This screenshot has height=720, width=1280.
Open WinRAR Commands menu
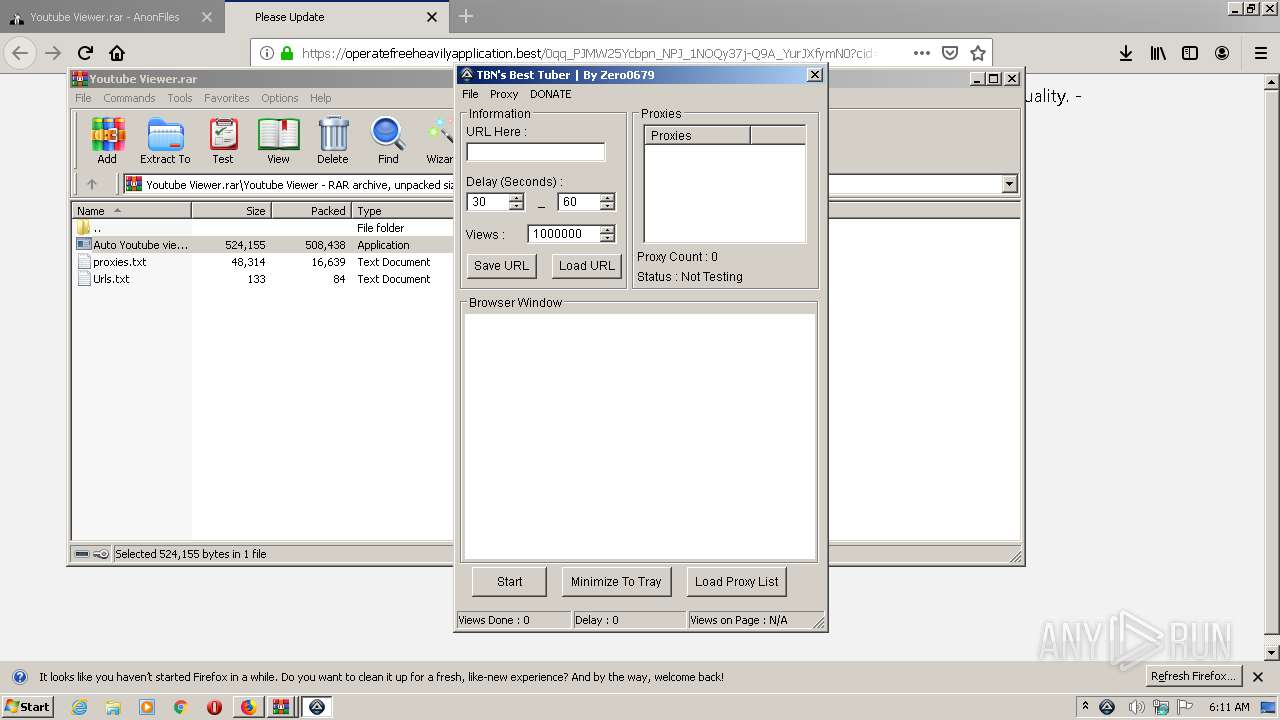[x=129, y=98]
